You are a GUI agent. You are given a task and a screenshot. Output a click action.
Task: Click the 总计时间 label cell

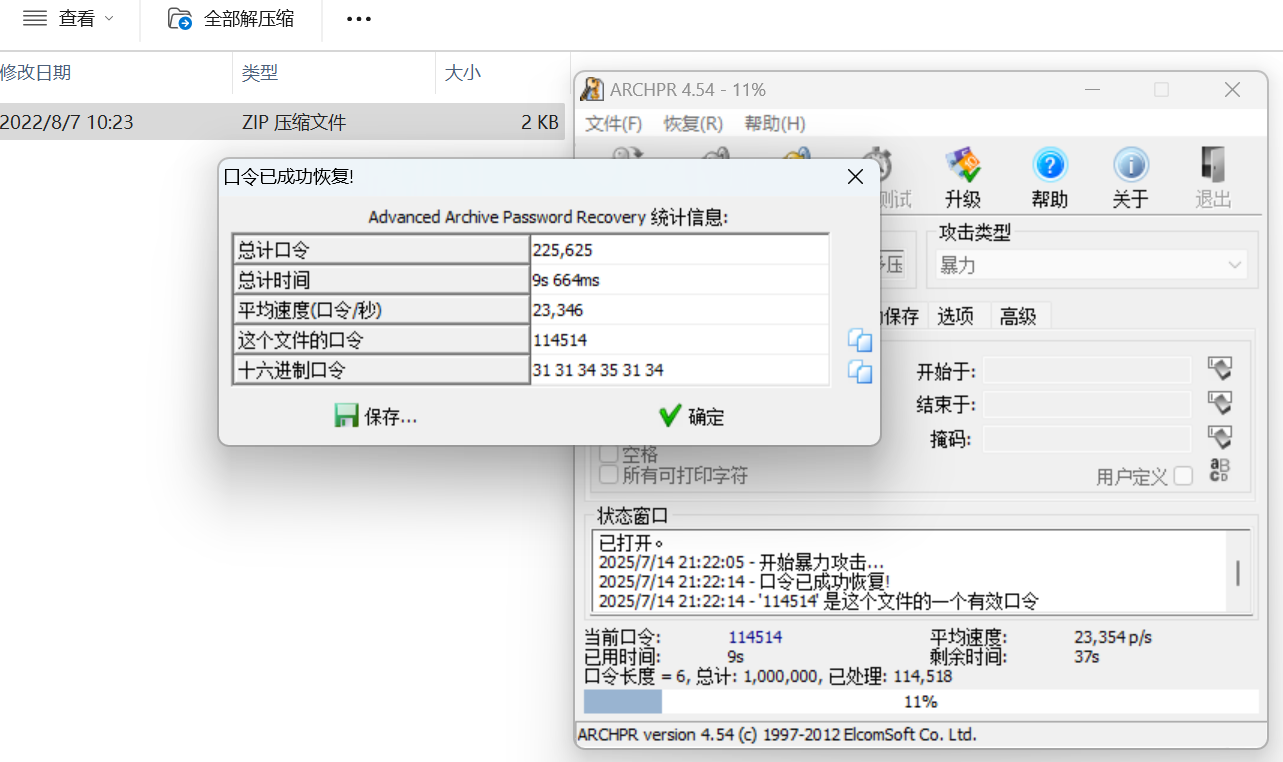[381, 280]
